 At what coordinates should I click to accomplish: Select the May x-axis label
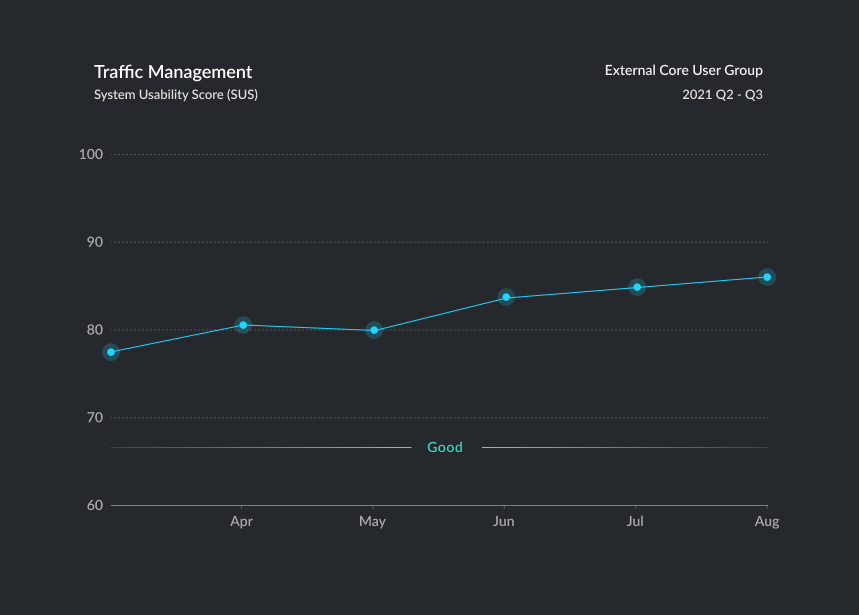tap(372, 522)
